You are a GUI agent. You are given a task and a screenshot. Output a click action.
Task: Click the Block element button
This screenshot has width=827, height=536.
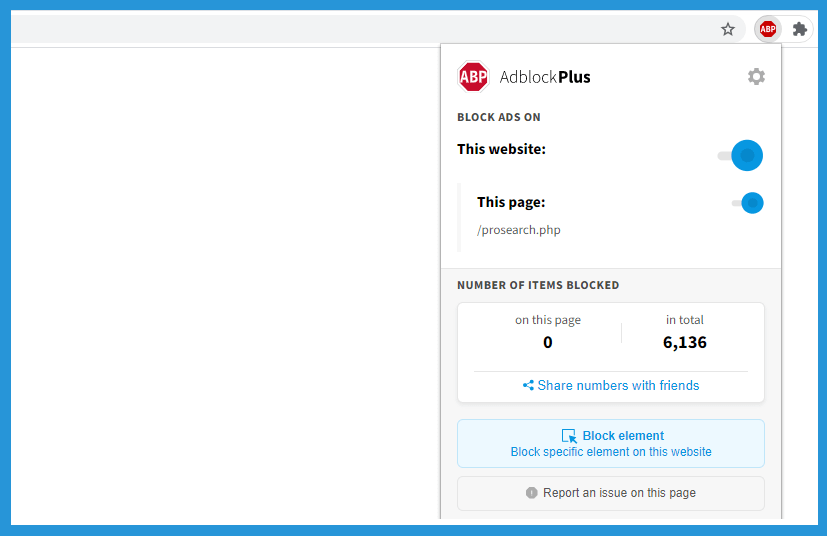click(x=611, y=443)
